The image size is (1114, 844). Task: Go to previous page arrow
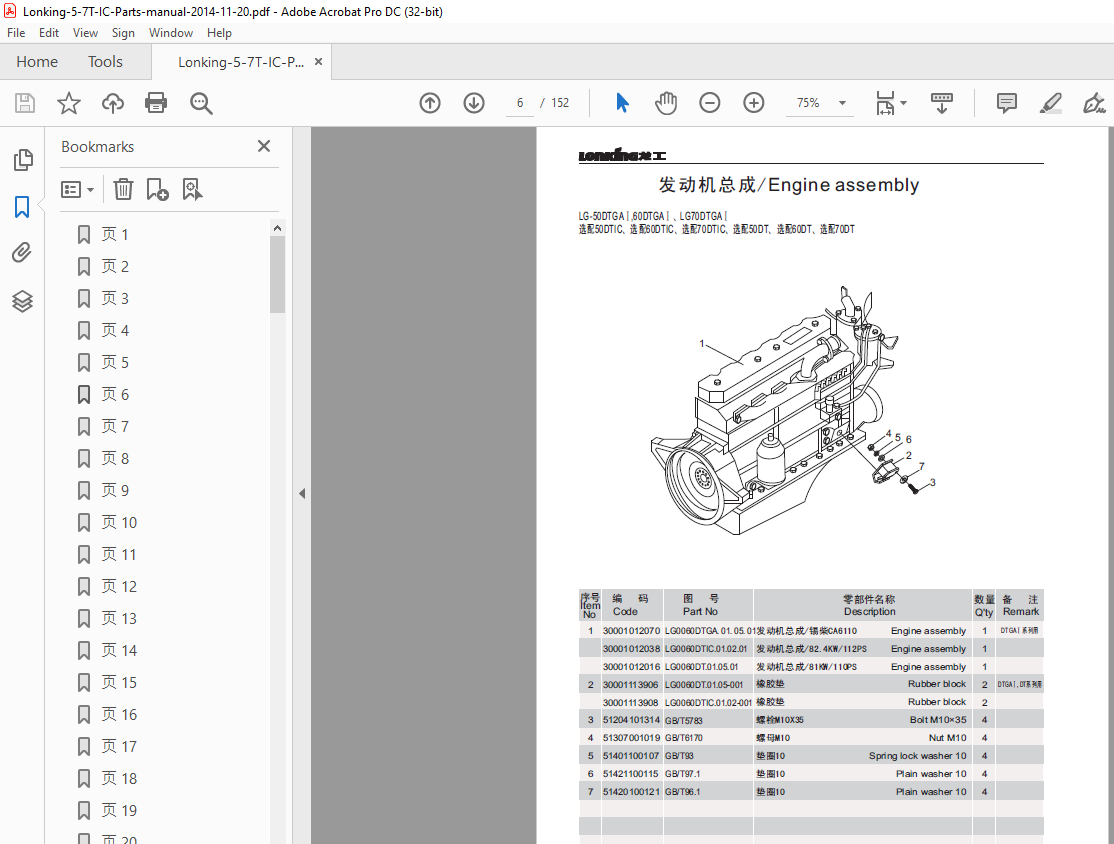click(x=430, y=103)
